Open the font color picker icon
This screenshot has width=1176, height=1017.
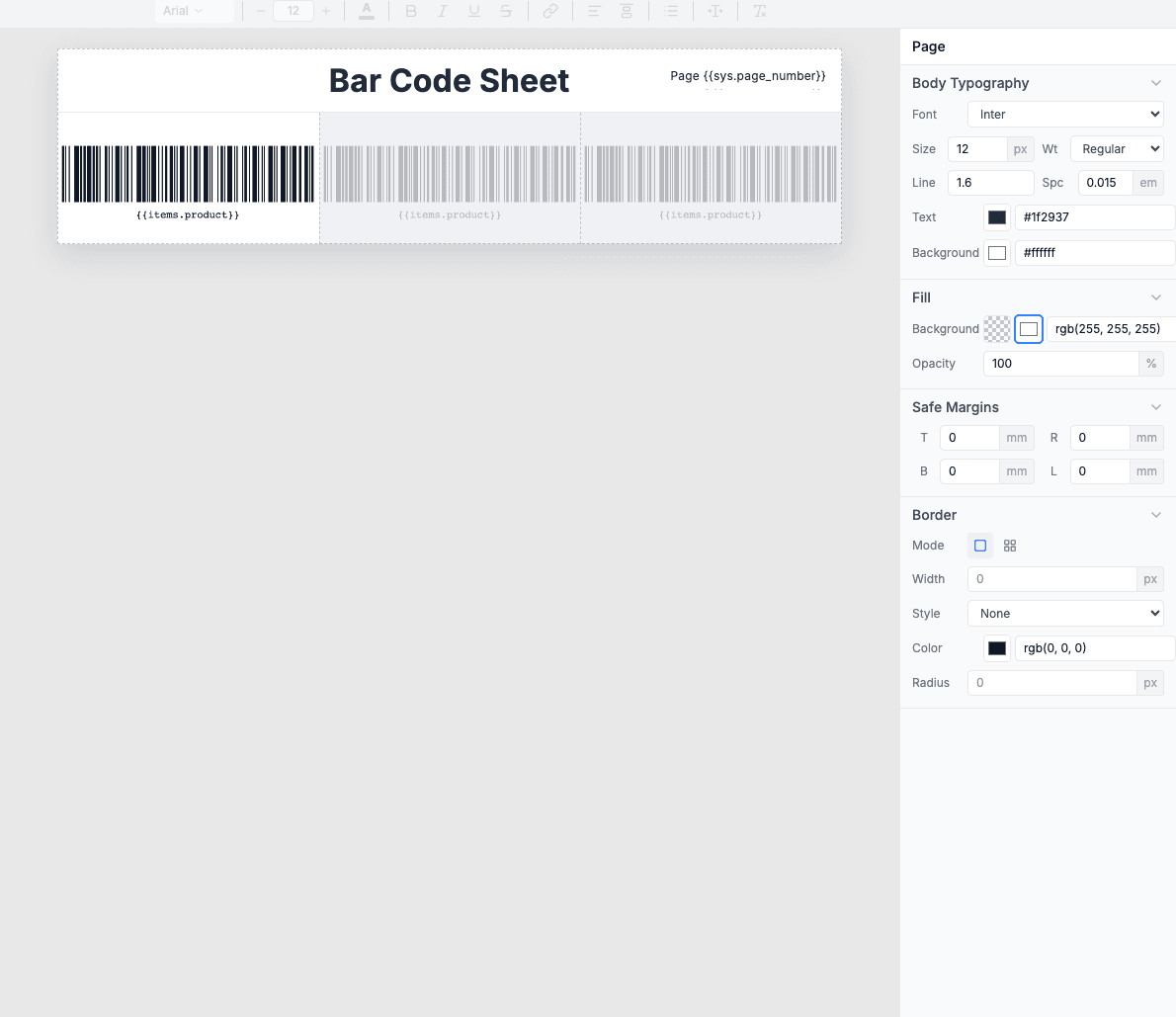click(x=367, y=11)
